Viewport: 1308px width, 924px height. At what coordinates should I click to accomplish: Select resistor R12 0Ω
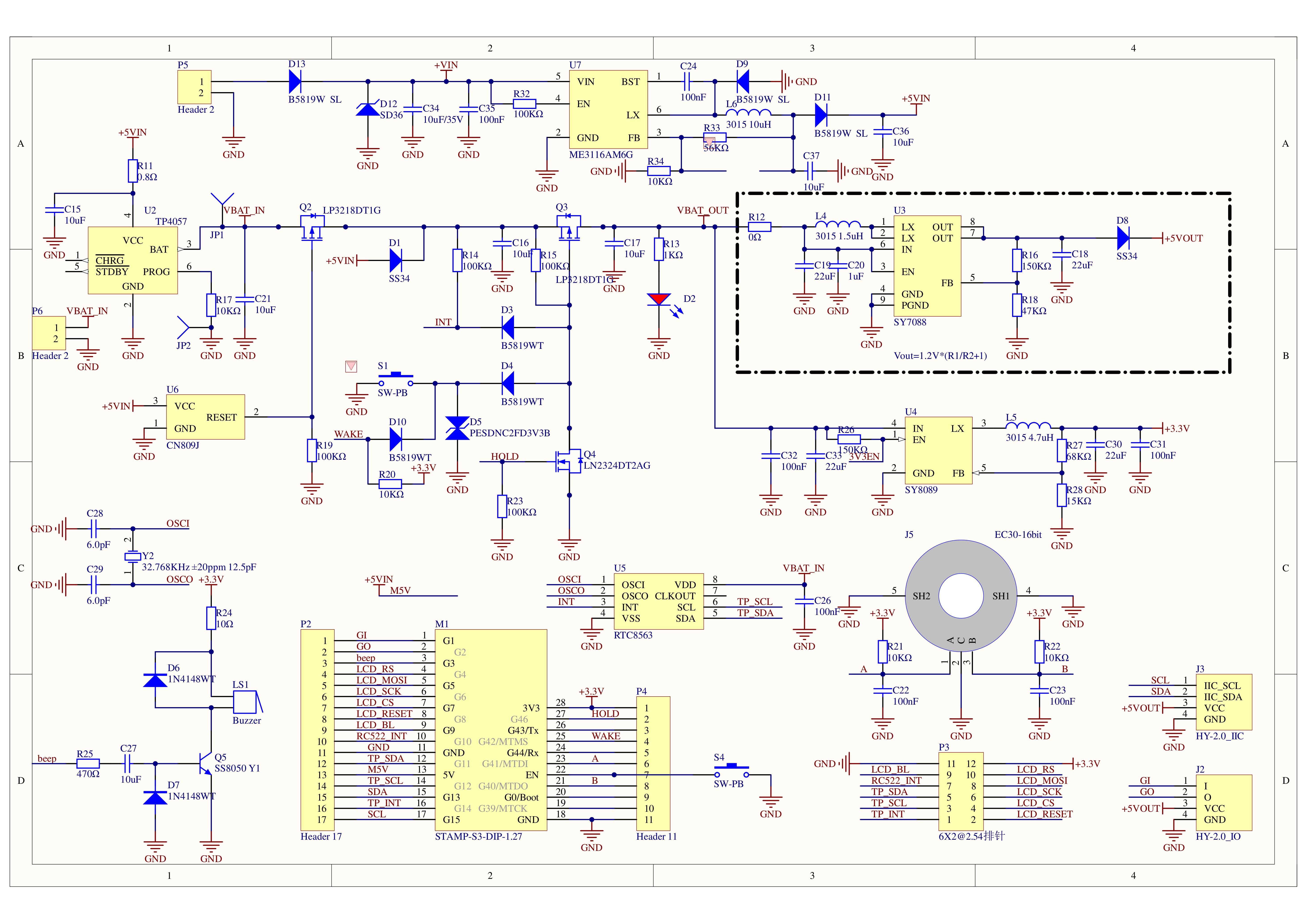(x=759, y=227)
